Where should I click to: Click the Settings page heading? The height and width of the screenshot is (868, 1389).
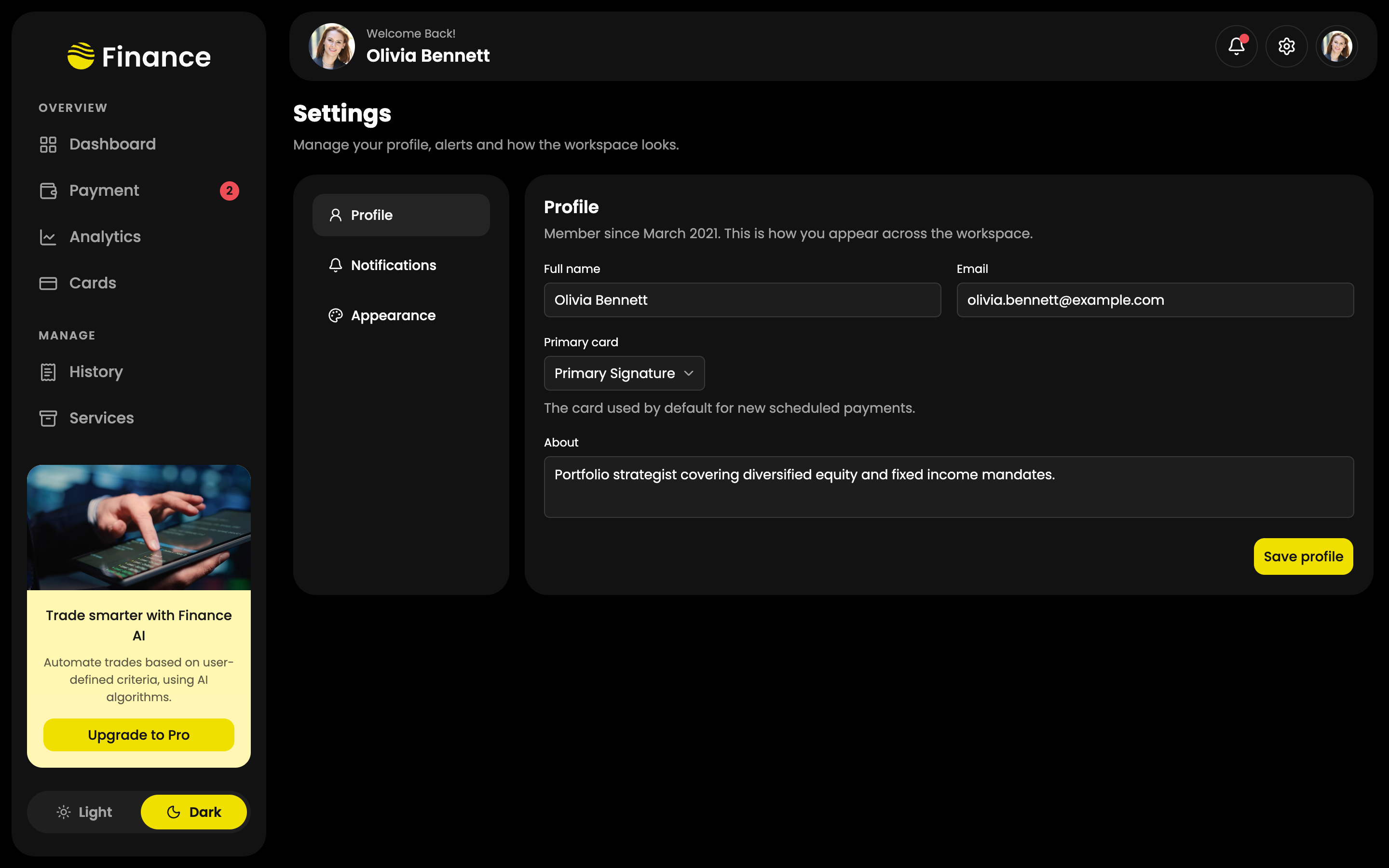342,114
